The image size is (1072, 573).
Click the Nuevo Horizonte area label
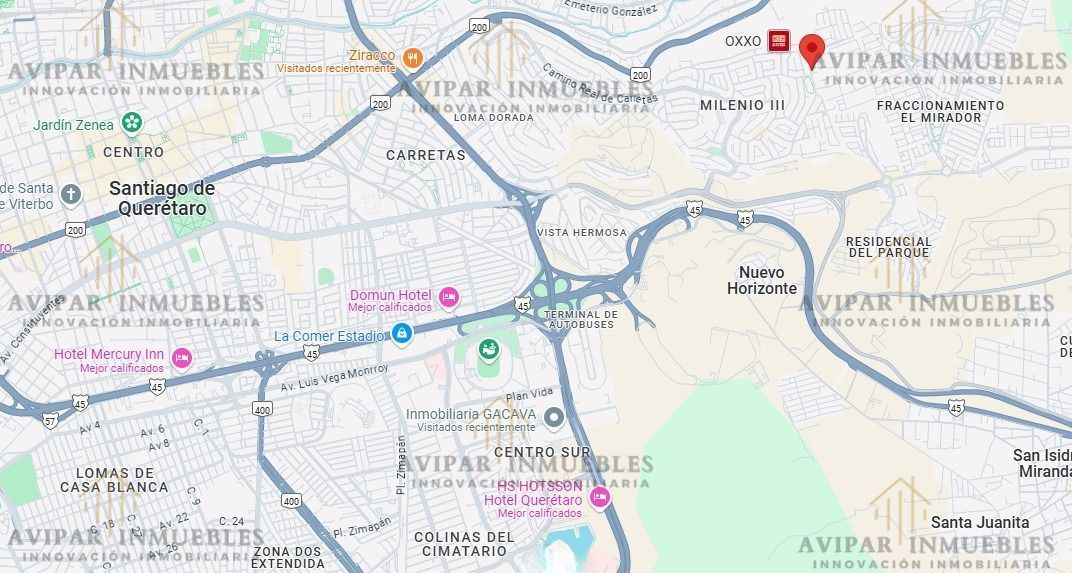click(x=762, y=280)
